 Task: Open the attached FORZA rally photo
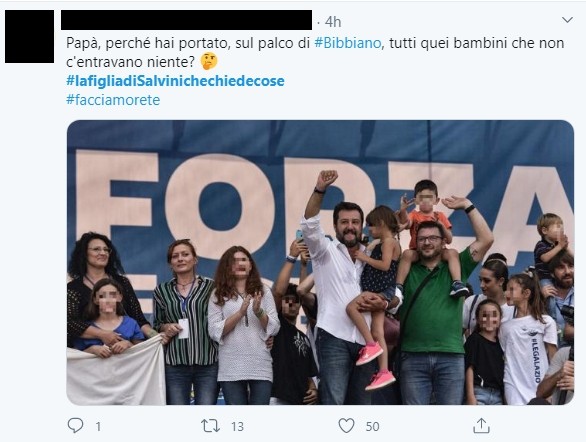[x=320, y=262]
